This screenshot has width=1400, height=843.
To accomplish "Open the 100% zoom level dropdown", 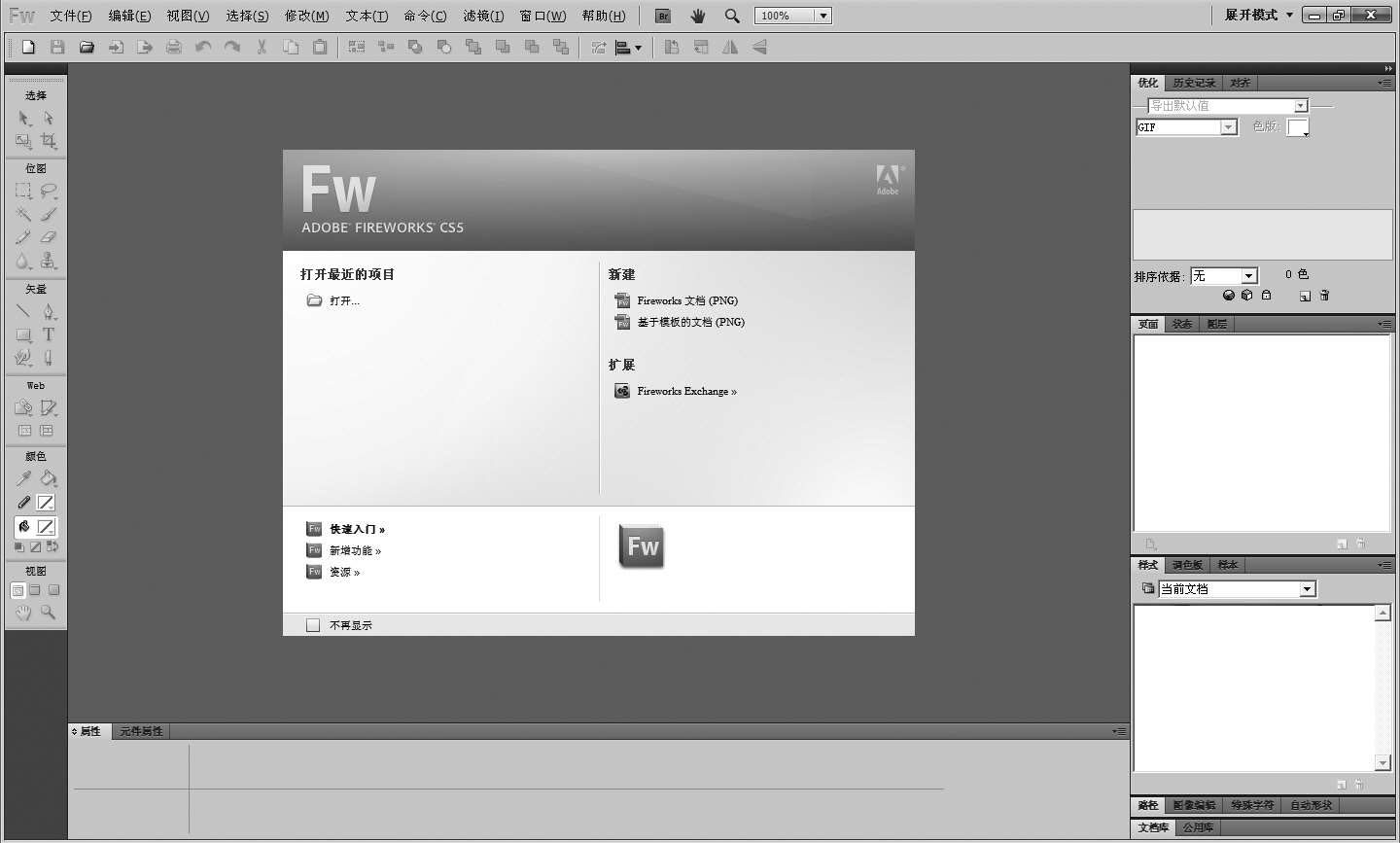I will click(x=822, y=16).
